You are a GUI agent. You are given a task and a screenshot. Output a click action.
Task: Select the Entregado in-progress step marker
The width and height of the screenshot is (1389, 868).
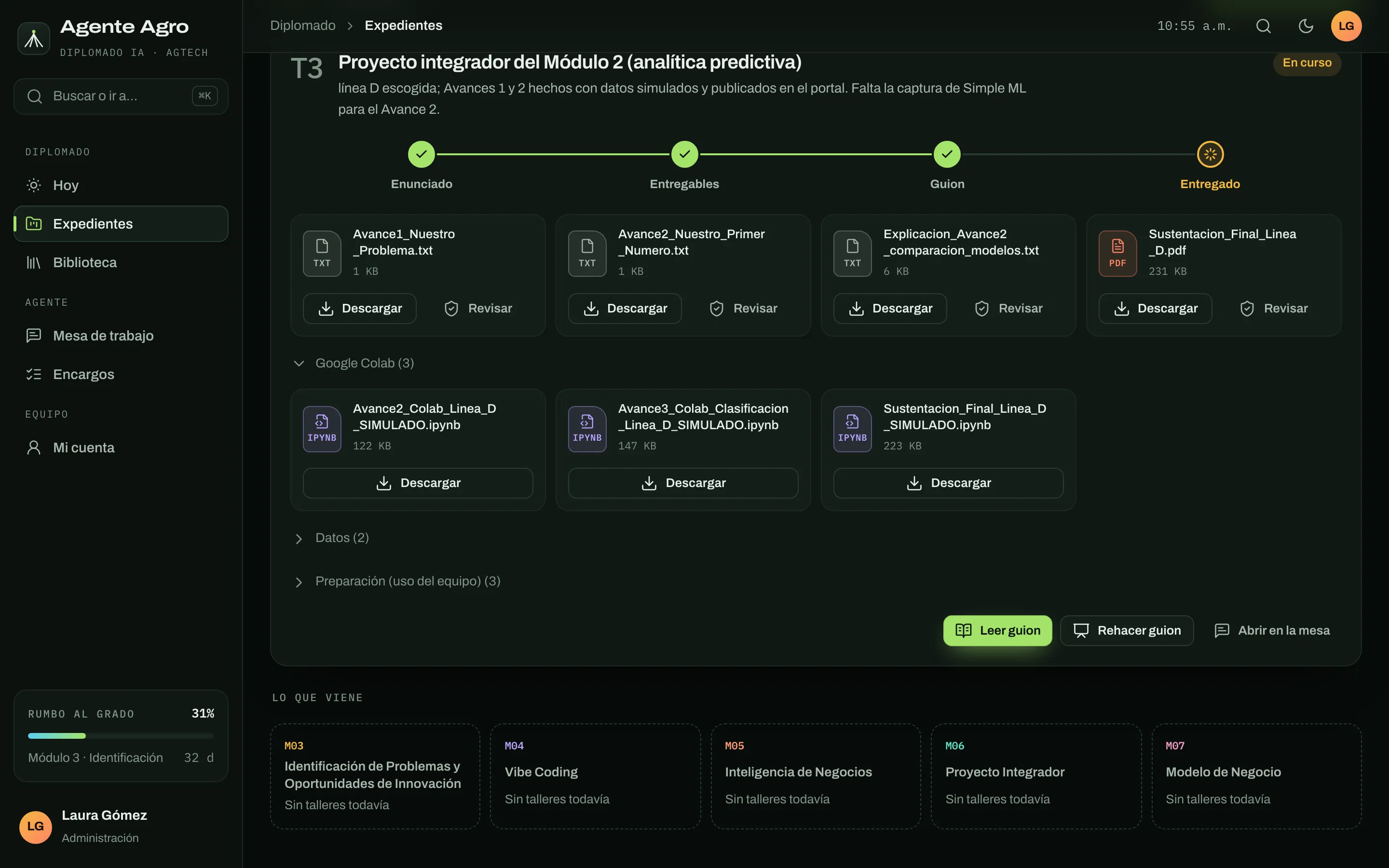point(1210,154)
